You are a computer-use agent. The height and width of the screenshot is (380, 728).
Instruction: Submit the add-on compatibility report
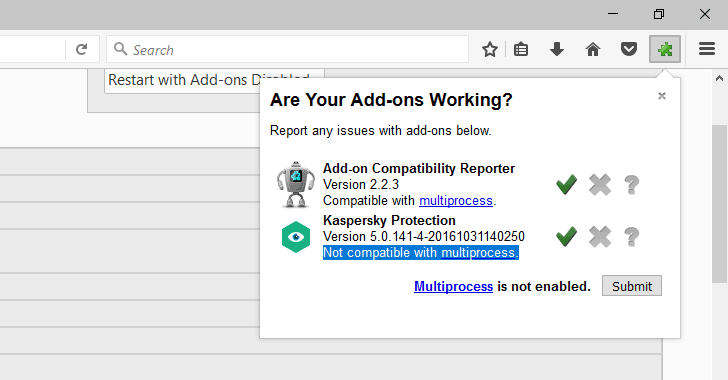point(632,286)
